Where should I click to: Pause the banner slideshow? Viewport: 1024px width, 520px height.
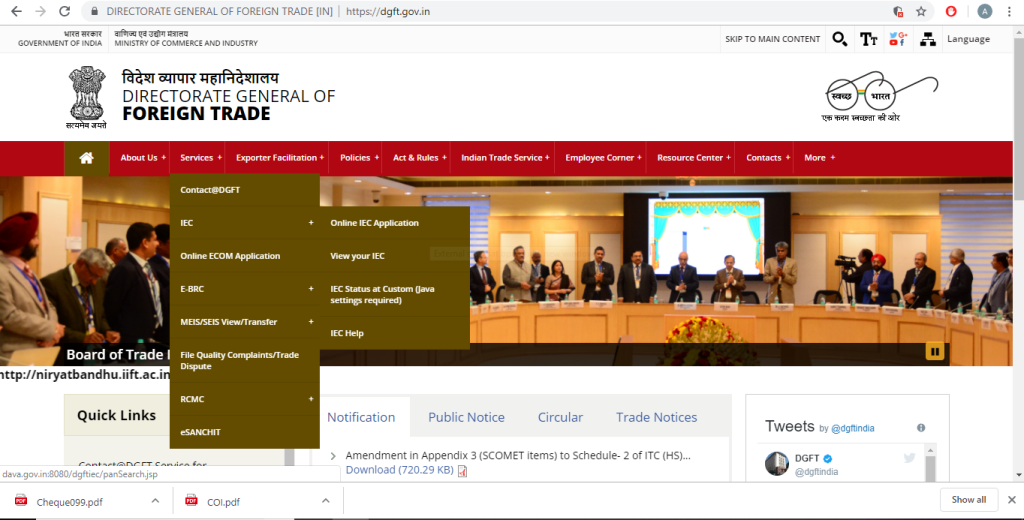(935, 351)
